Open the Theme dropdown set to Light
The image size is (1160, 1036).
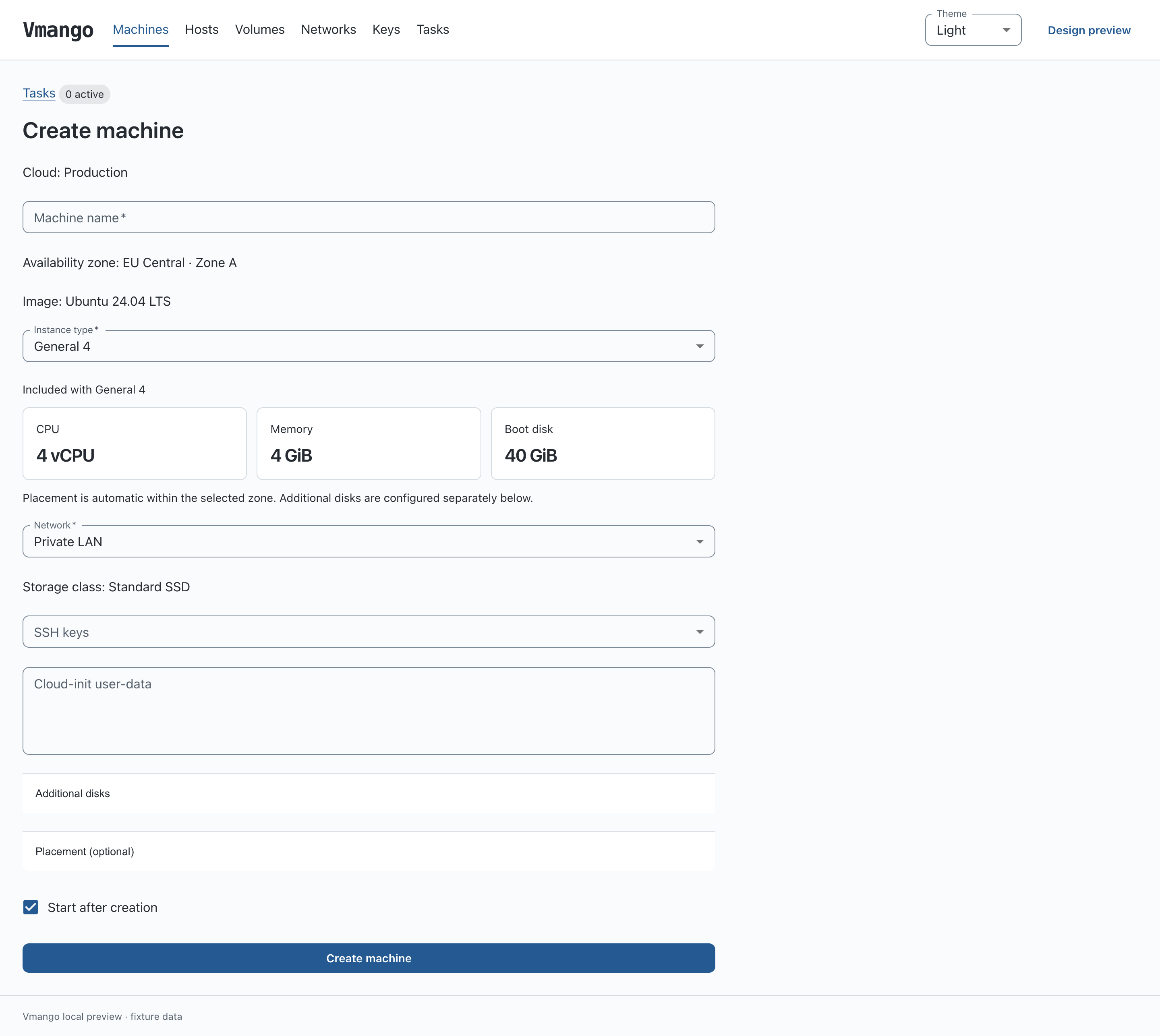coord(973,30)
